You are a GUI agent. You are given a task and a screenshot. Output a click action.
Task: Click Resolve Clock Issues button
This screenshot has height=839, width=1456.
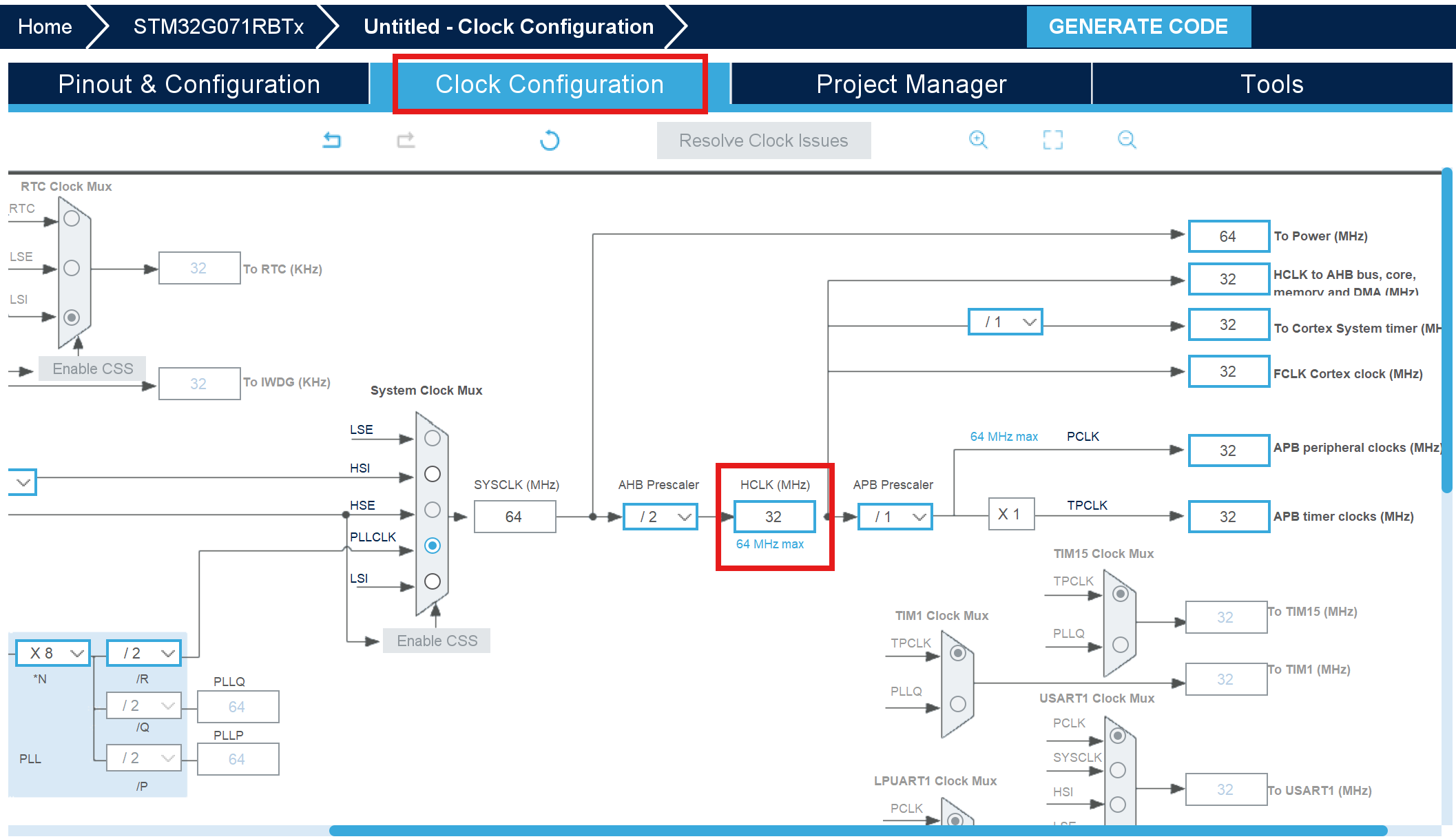pyautogui.click(x=763, y=141)
